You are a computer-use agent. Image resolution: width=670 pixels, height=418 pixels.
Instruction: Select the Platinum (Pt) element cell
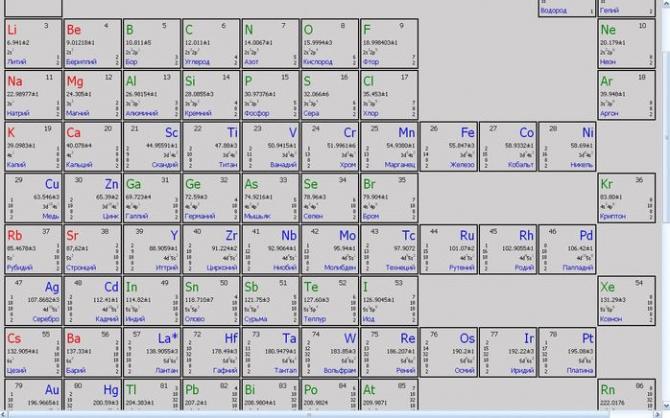tap(566, 352)
